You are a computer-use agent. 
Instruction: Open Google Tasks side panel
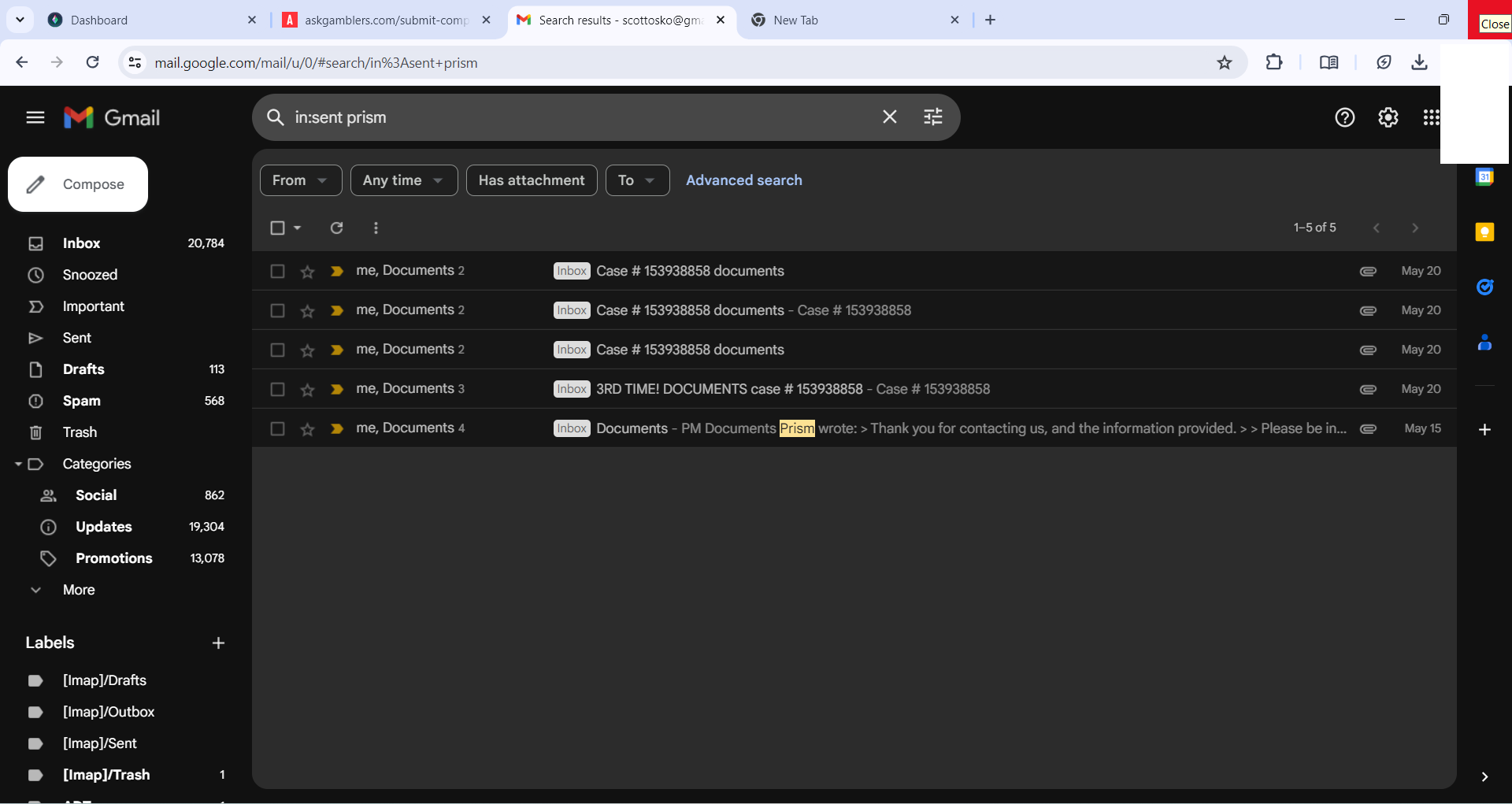click(x=1484, y=287)
